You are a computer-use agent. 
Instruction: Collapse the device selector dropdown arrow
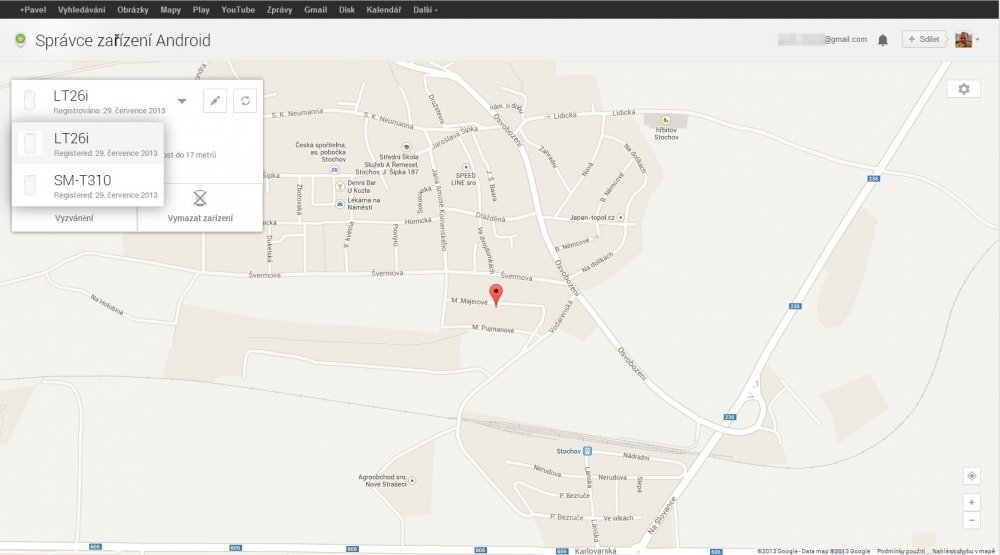[182, 101]
